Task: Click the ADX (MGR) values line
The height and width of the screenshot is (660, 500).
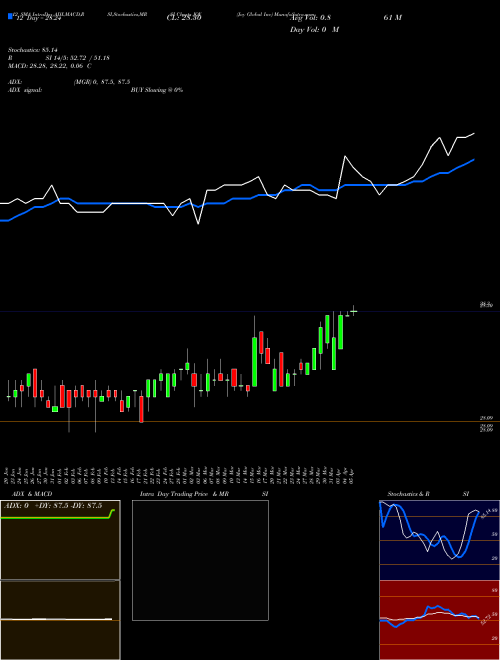Action: click(69, 82)
